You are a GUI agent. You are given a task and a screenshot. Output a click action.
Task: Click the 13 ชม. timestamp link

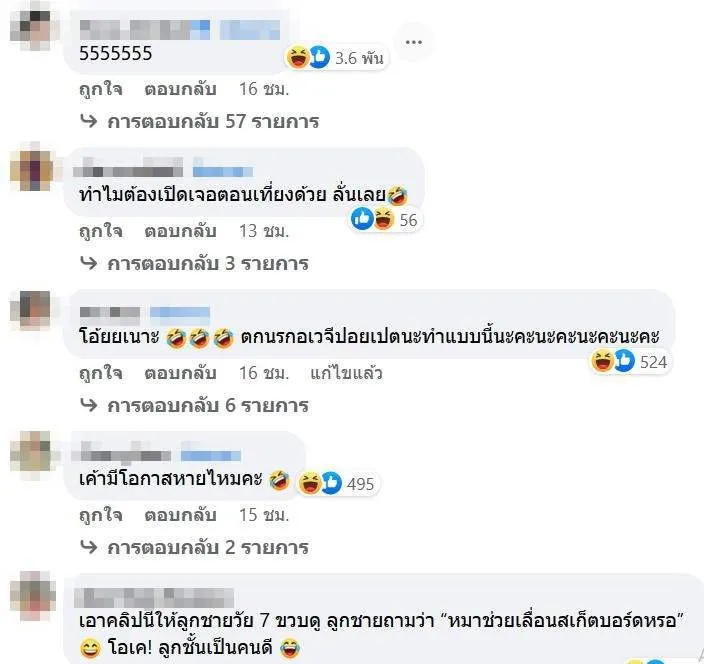click(x=264, y=231)
